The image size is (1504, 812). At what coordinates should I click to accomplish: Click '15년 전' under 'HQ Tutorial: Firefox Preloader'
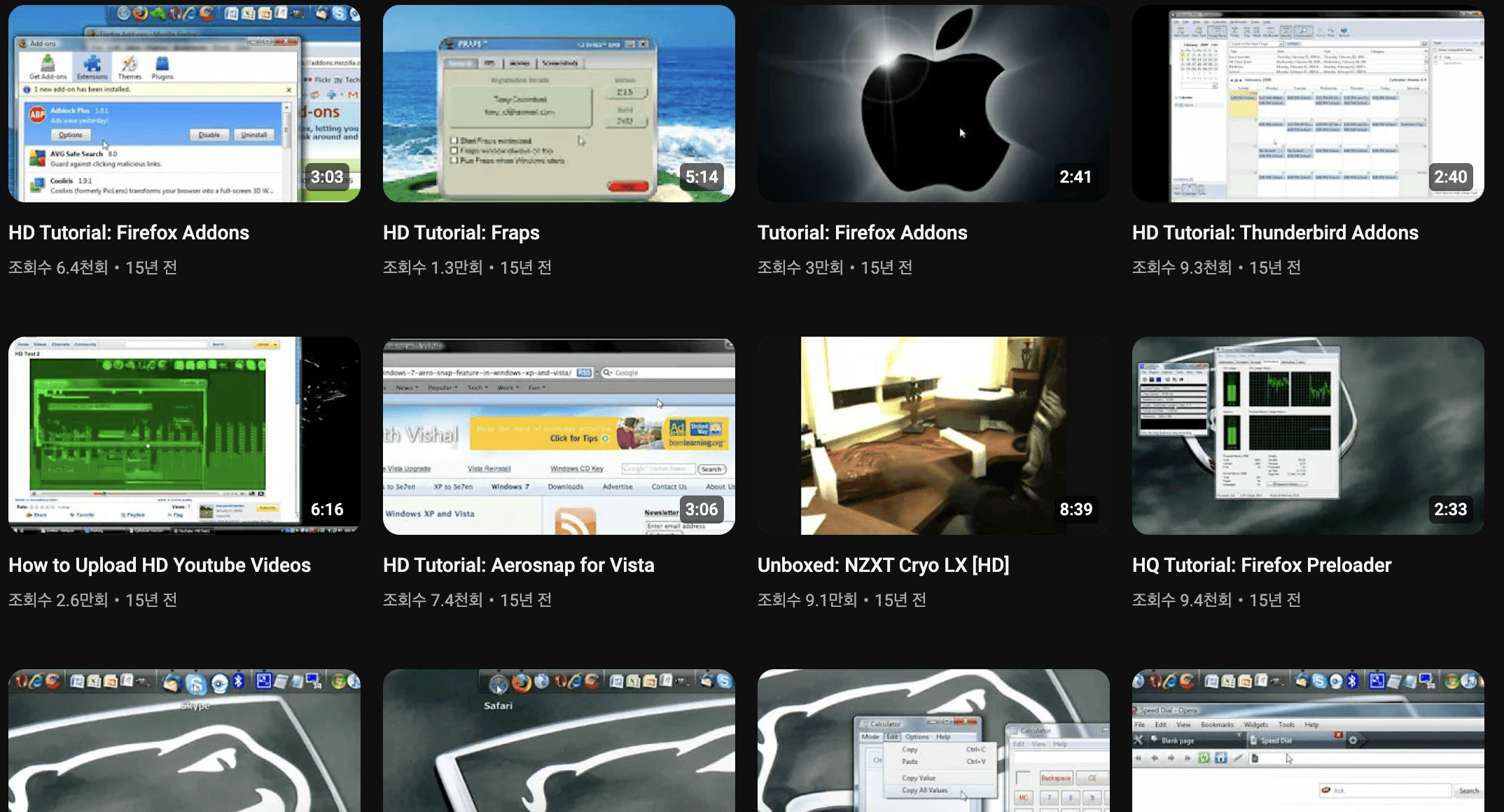[x=1275, y=600]
